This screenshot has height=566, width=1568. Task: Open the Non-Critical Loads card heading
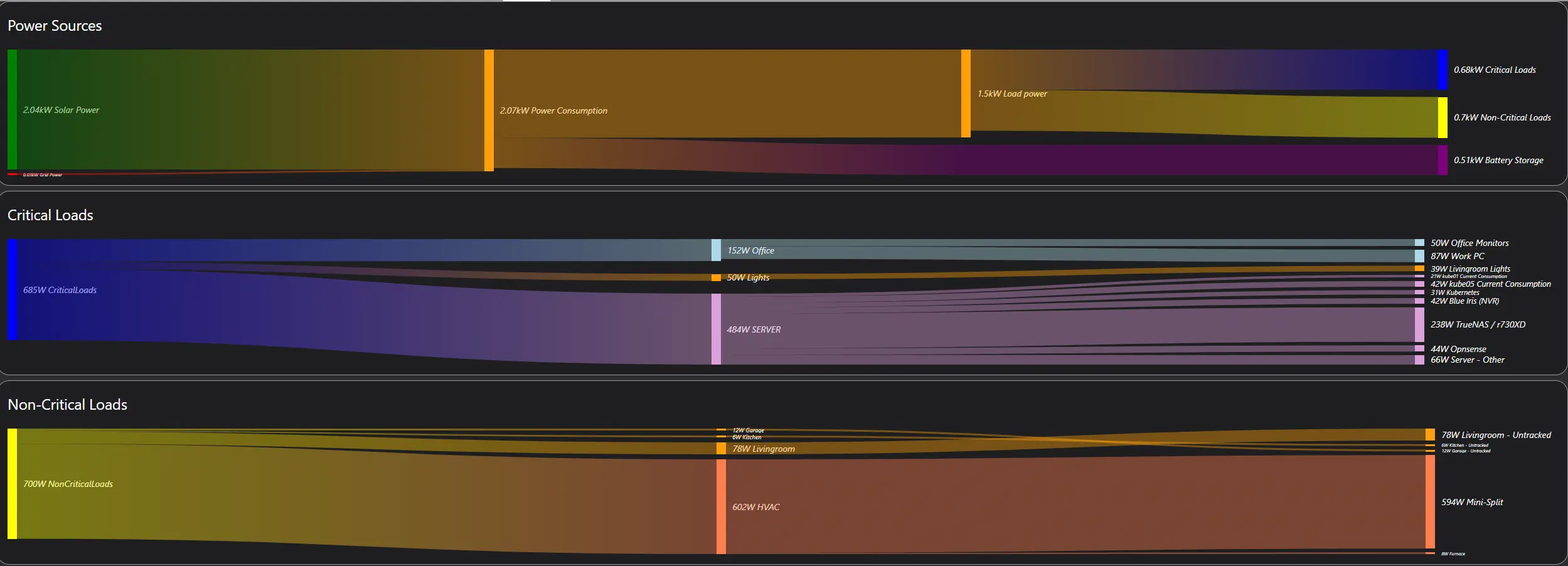(67, 405)
